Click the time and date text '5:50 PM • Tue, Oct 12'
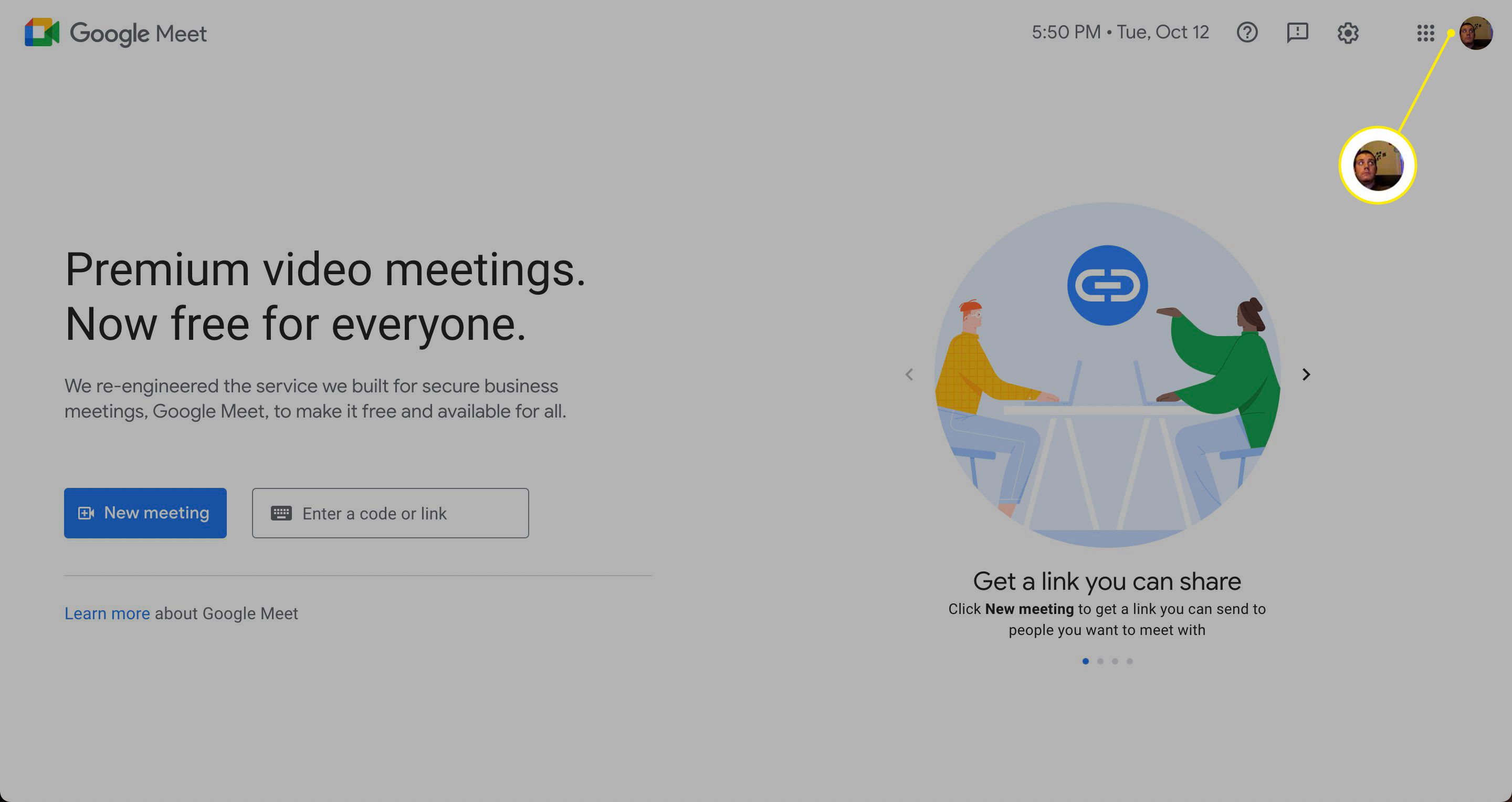 (1120, 32)
